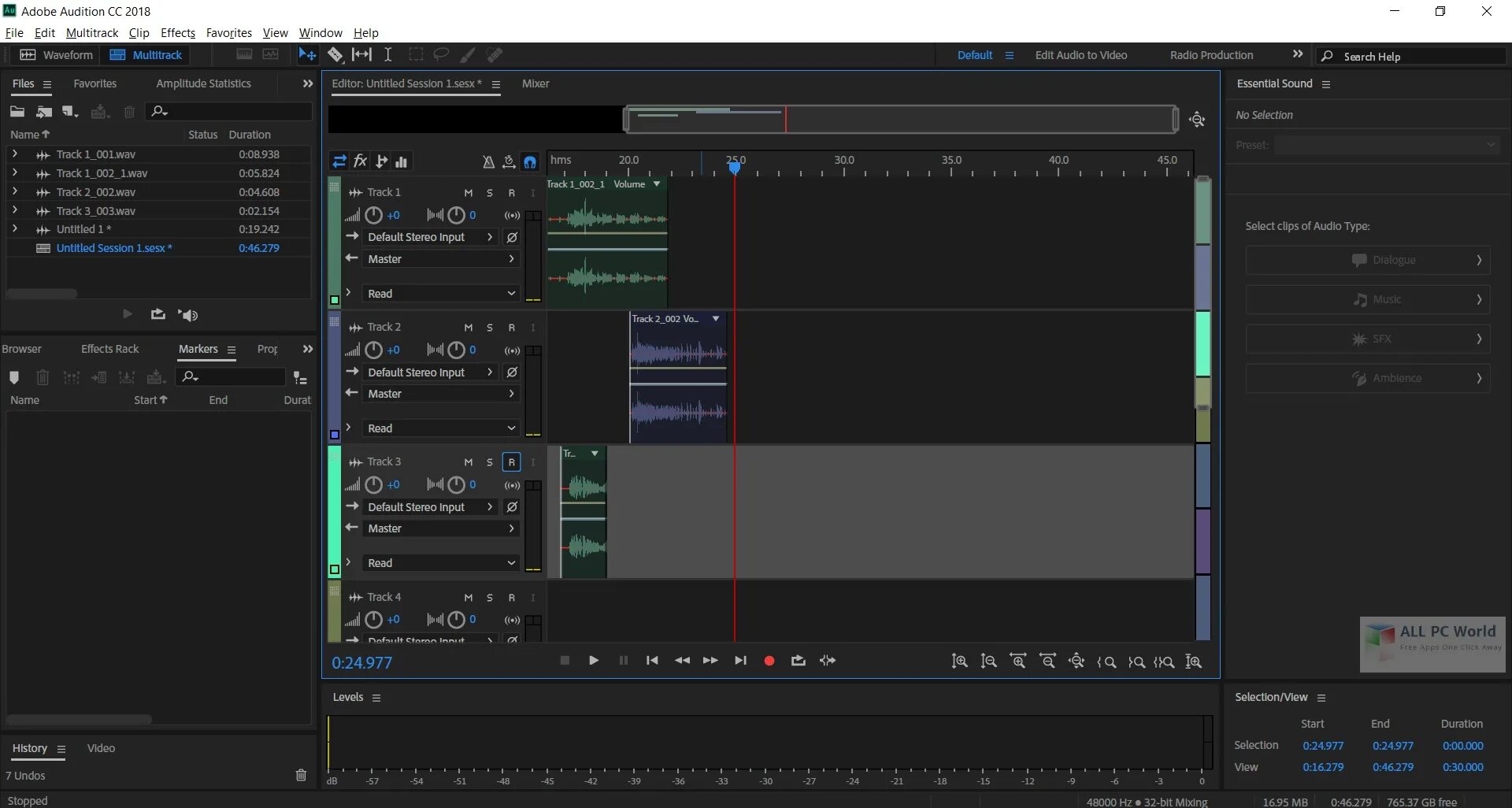Click Zoom Out Full icon at far right
The image size is (1512, 808).
click(x=1194, y=662)
